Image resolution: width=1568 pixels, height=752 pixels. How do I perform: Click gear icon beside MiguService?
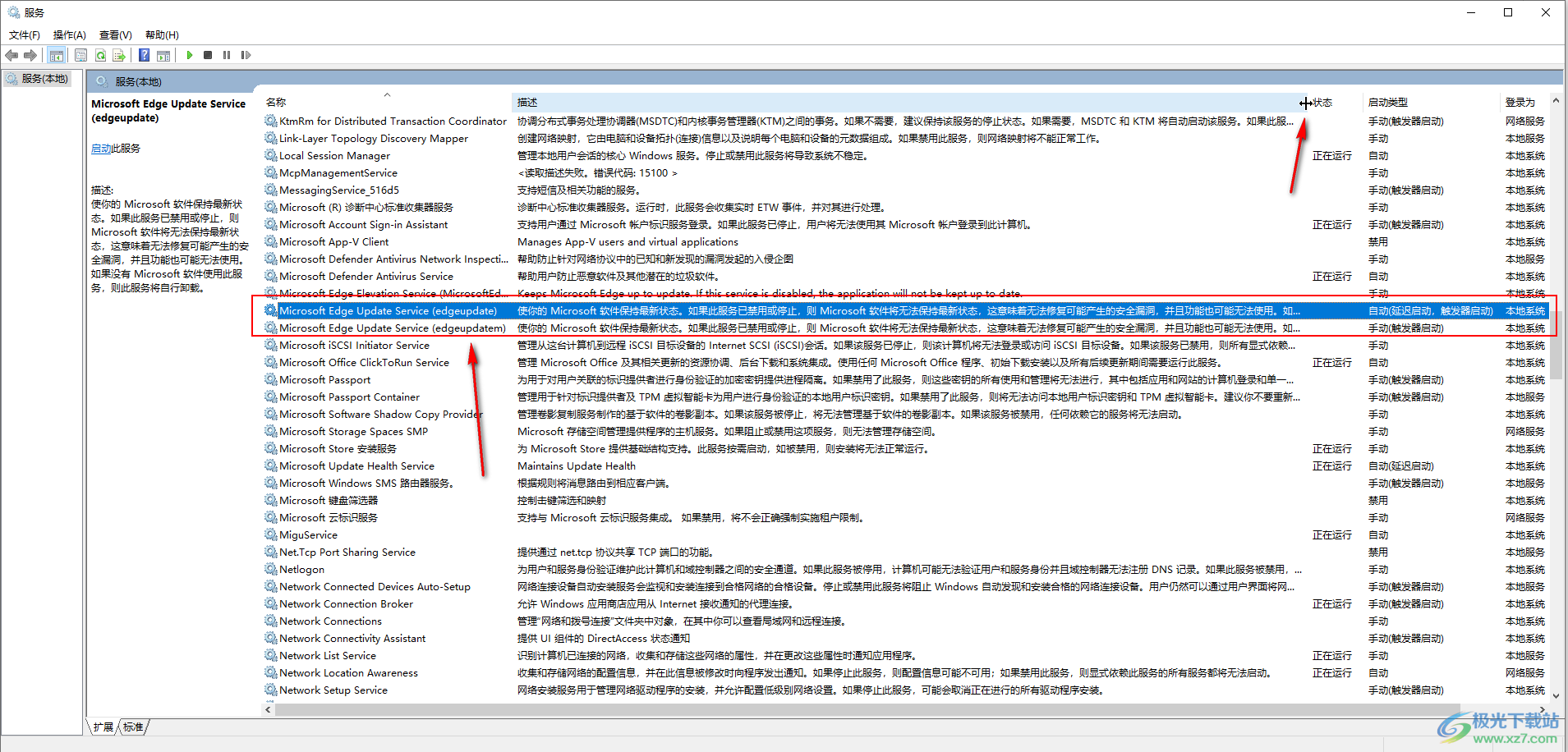270,534
